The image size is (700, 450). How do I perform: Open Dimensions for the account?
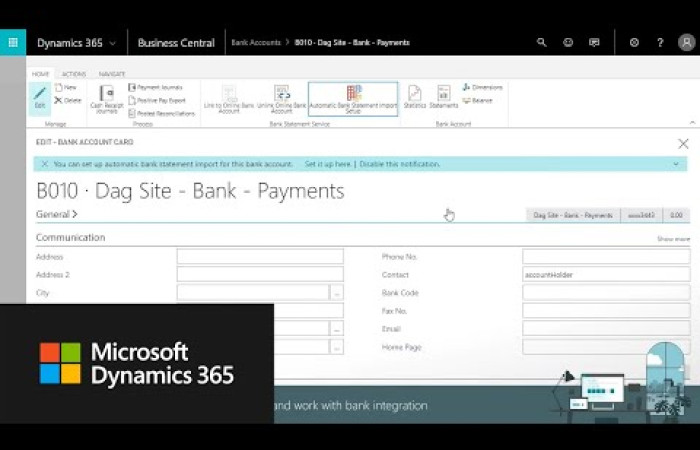point(483,88)
